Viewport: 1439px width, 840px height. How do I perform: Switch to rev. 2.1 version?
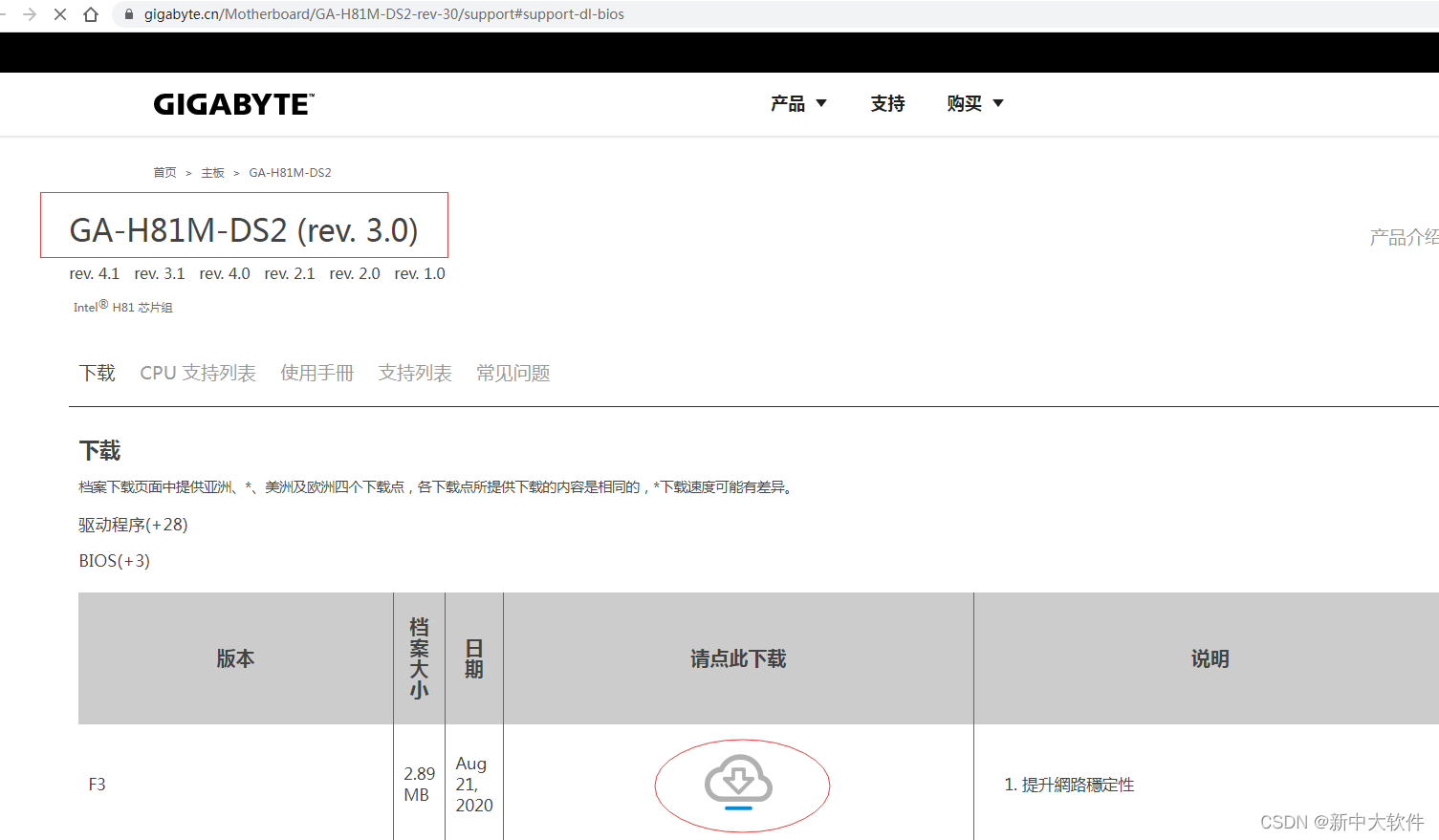pos(290,273)
